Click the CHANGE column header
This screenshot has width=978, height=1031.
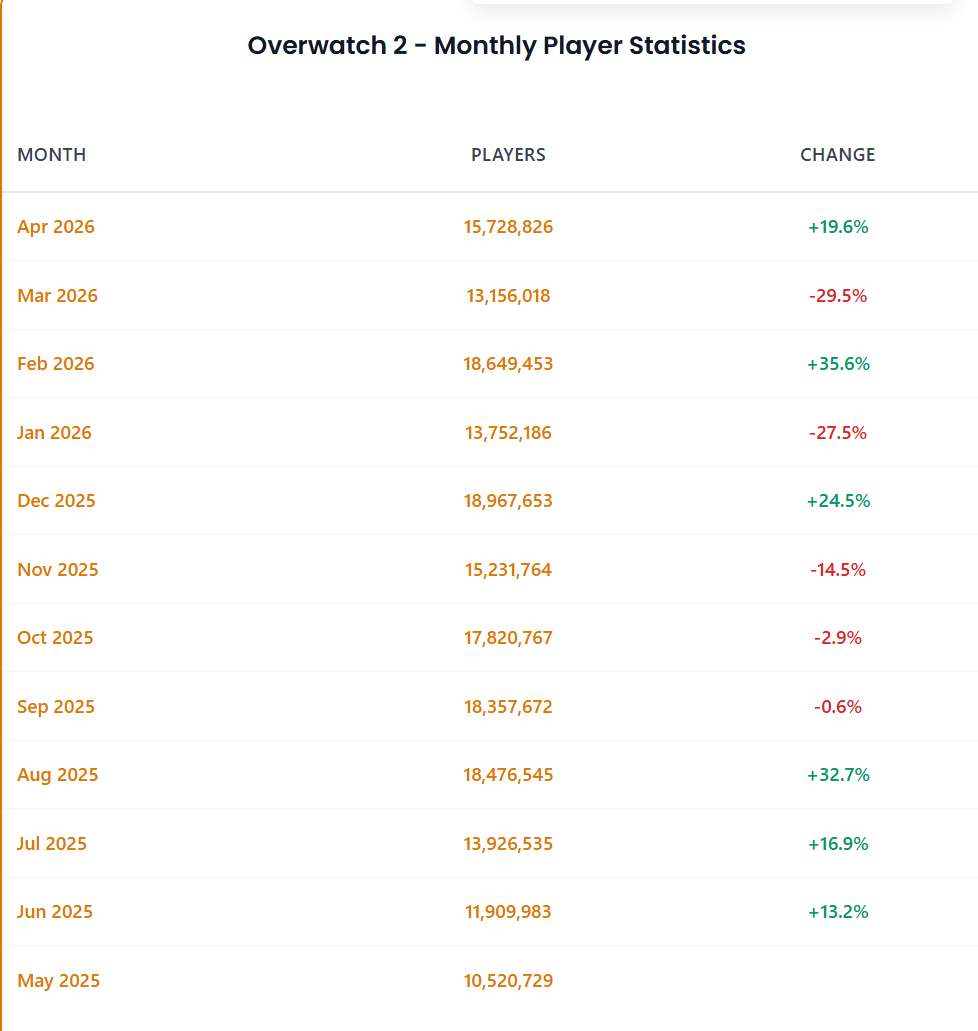837,155
